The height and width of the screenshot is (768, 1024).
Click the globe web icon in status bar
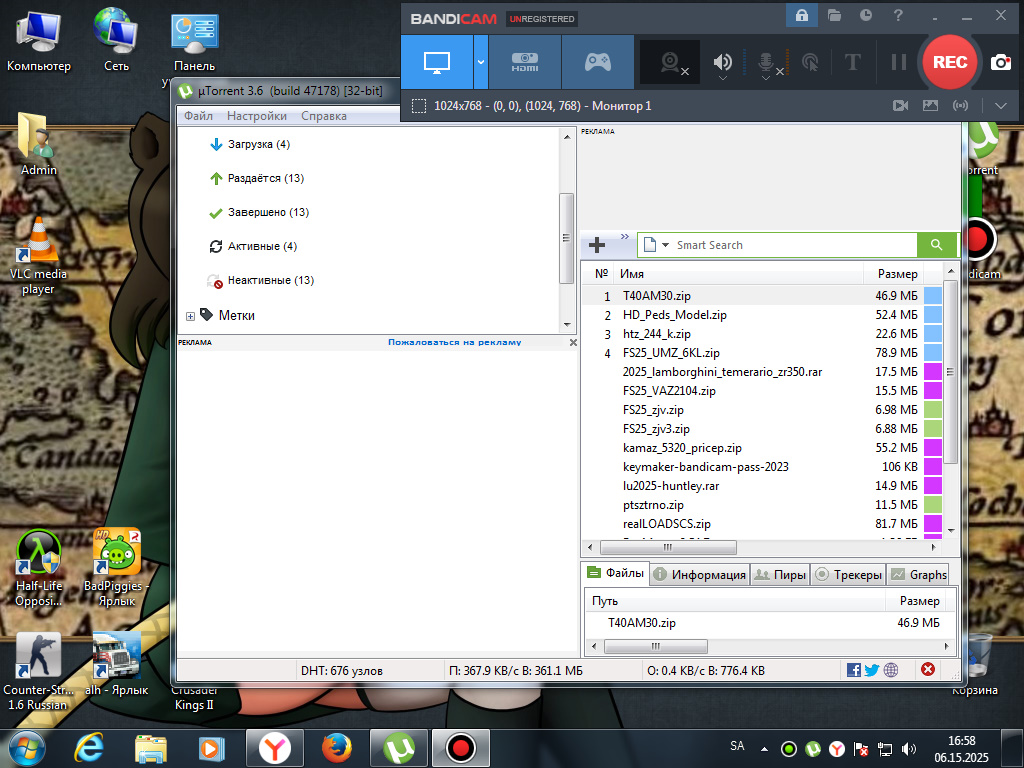[x=891, y=670]
